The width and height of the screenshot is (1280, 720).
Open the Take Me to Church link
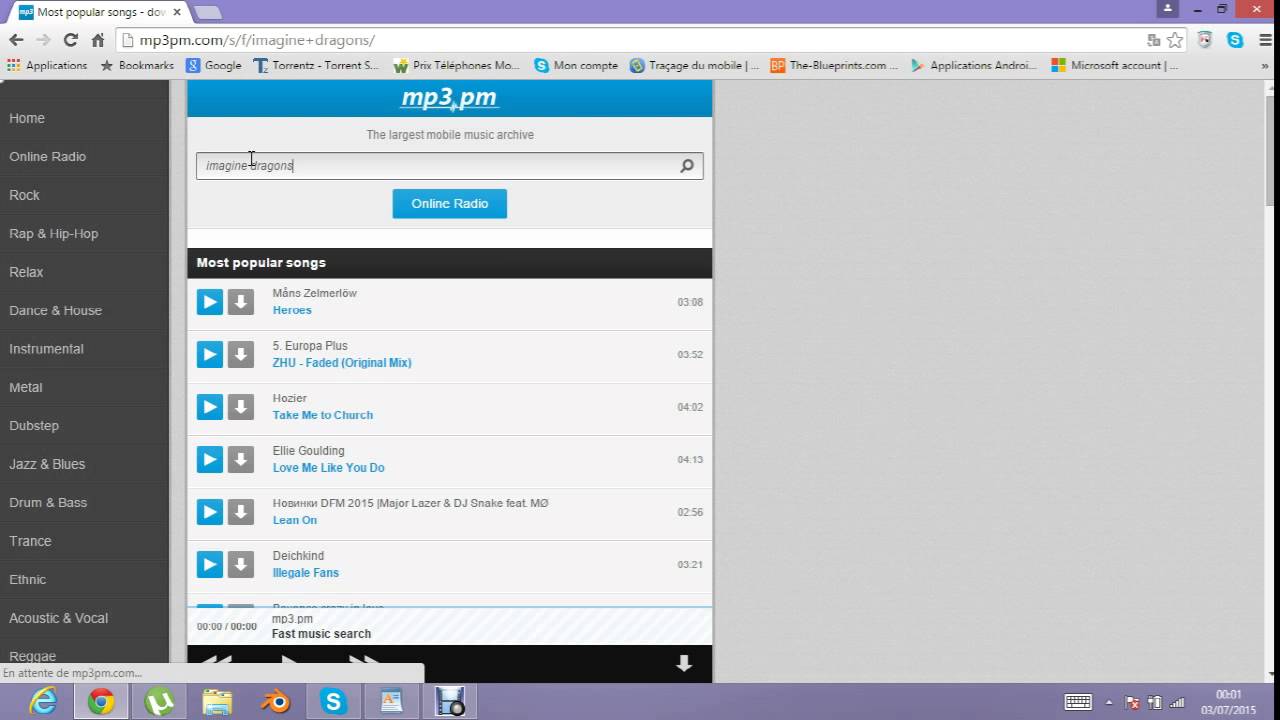click(323, 415)
